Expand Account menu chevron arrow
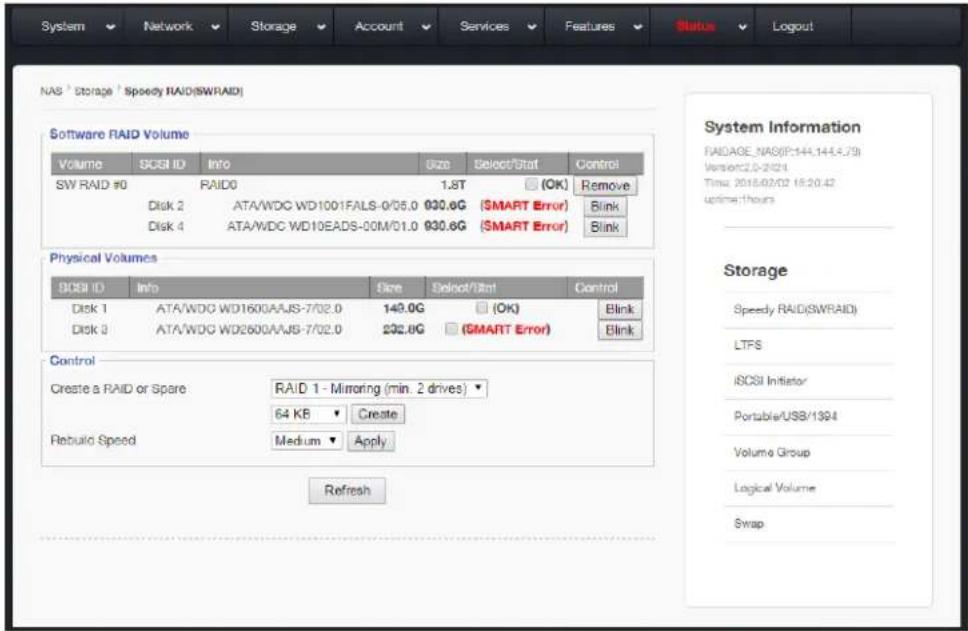This screenshot has height=631, width=968. (x=426, y=27)
